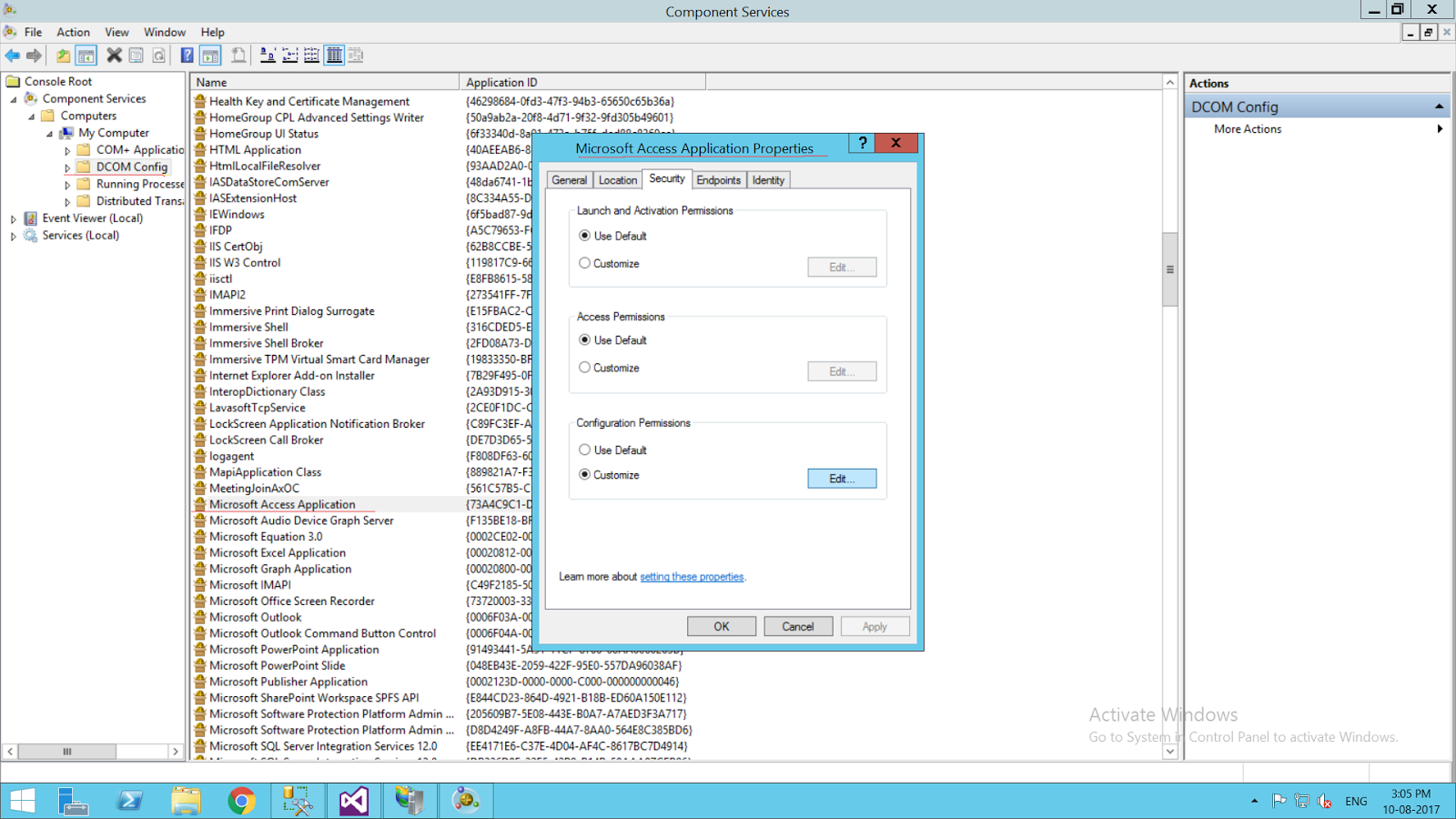Click the Forward navigation arrow
This screenshot has width=1456, height=819.
[x=35, y=55]
